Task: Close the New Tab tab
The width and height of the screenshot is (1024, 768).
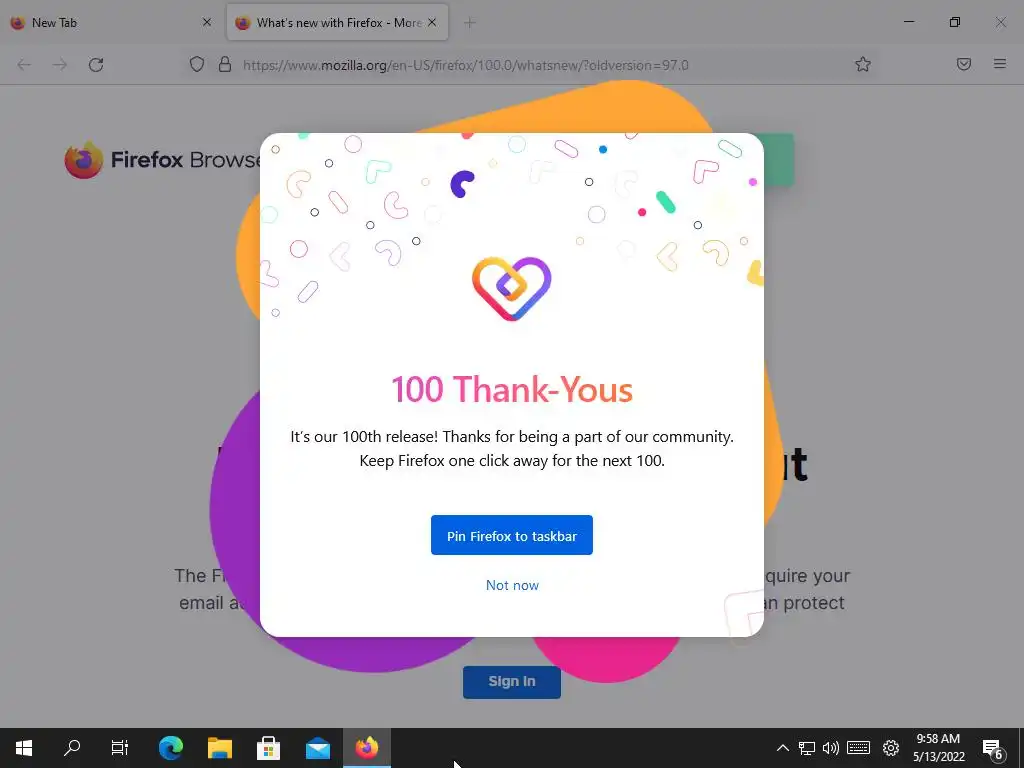Action: (x=207, y=23)
